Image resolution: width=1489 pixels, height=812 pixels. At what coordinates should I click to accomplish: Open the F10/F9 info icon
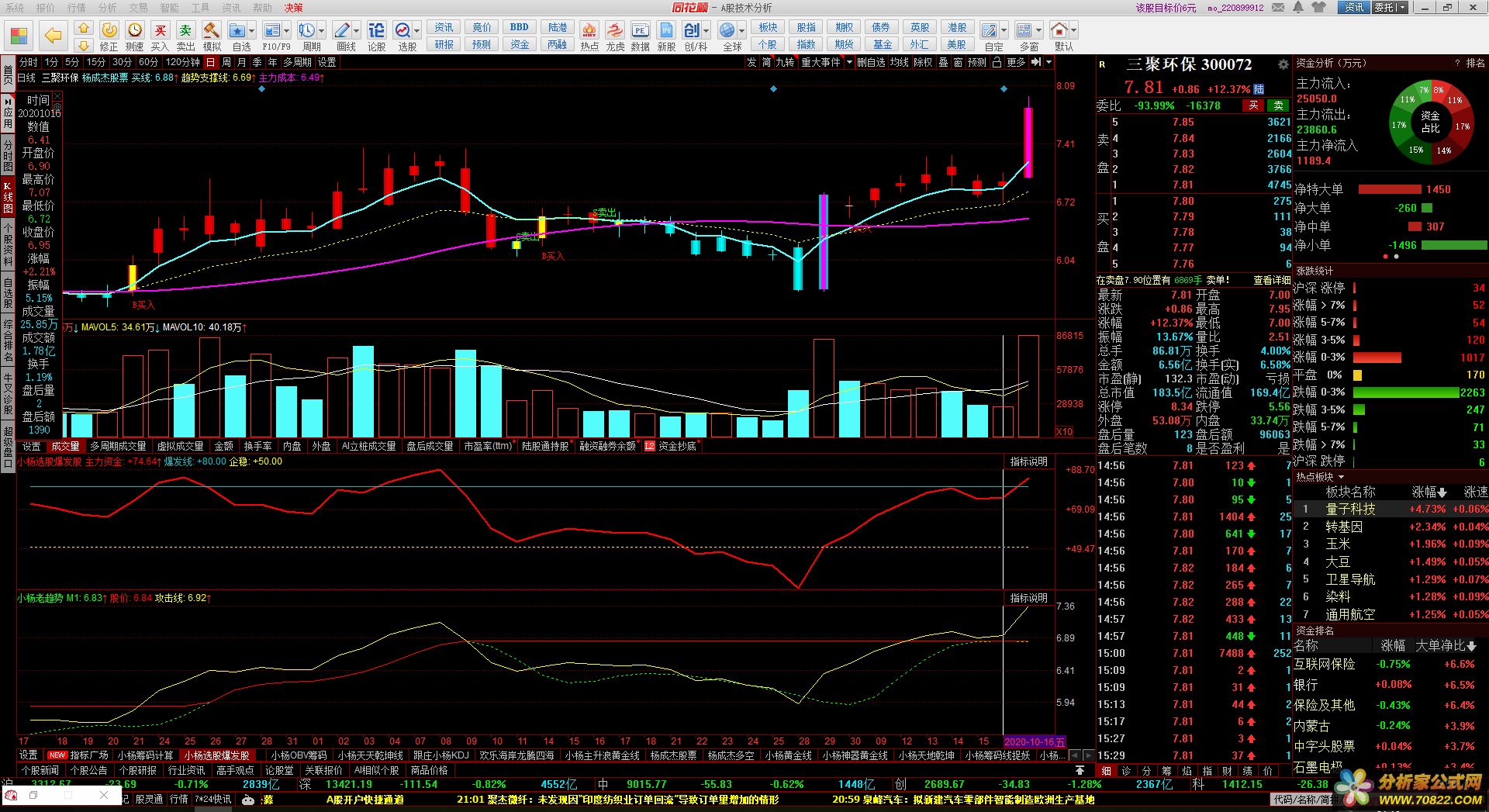point(272,30)
